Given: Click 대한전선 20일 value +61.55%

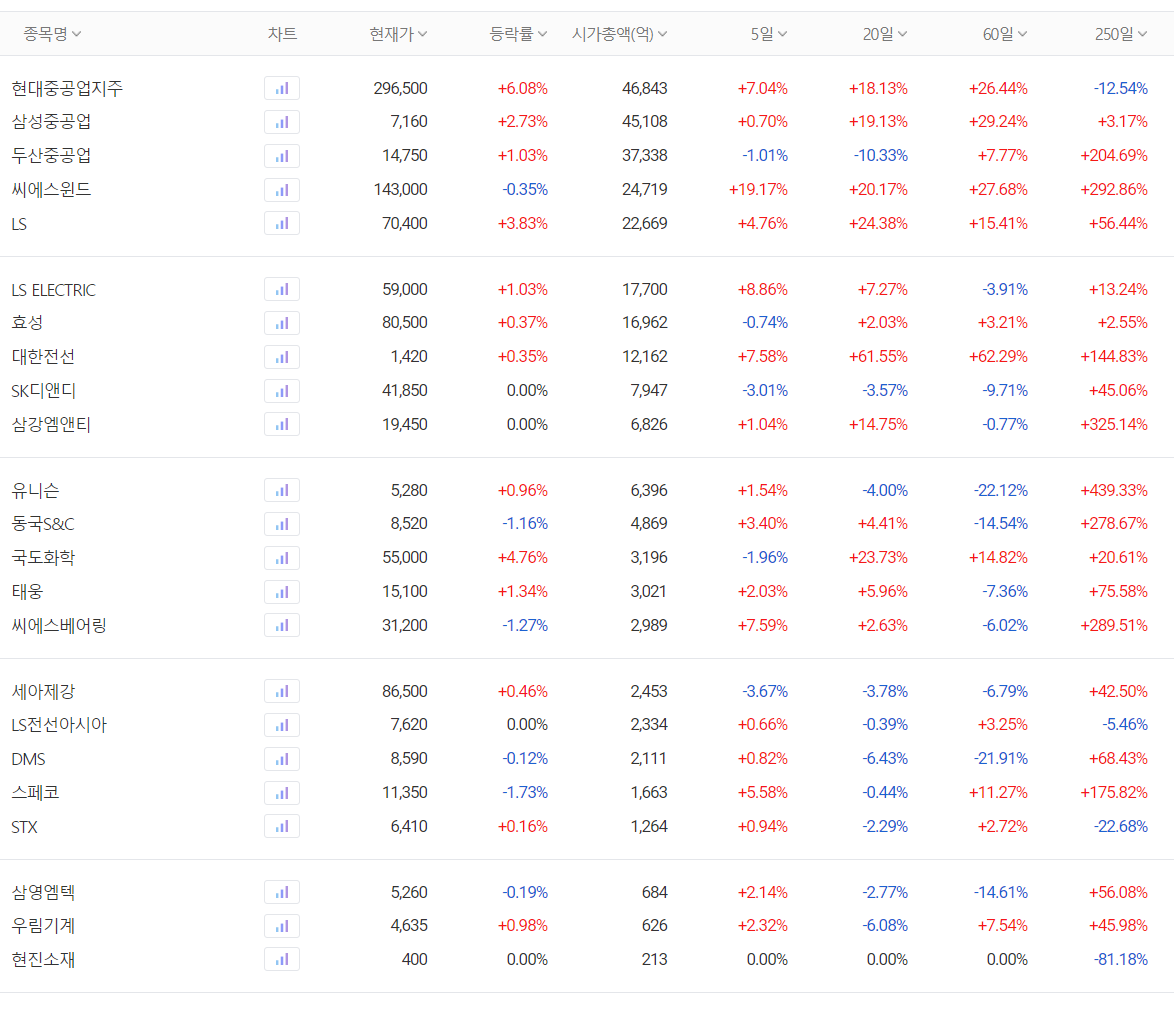Looking at the screenshot, I should coord(878,356).
